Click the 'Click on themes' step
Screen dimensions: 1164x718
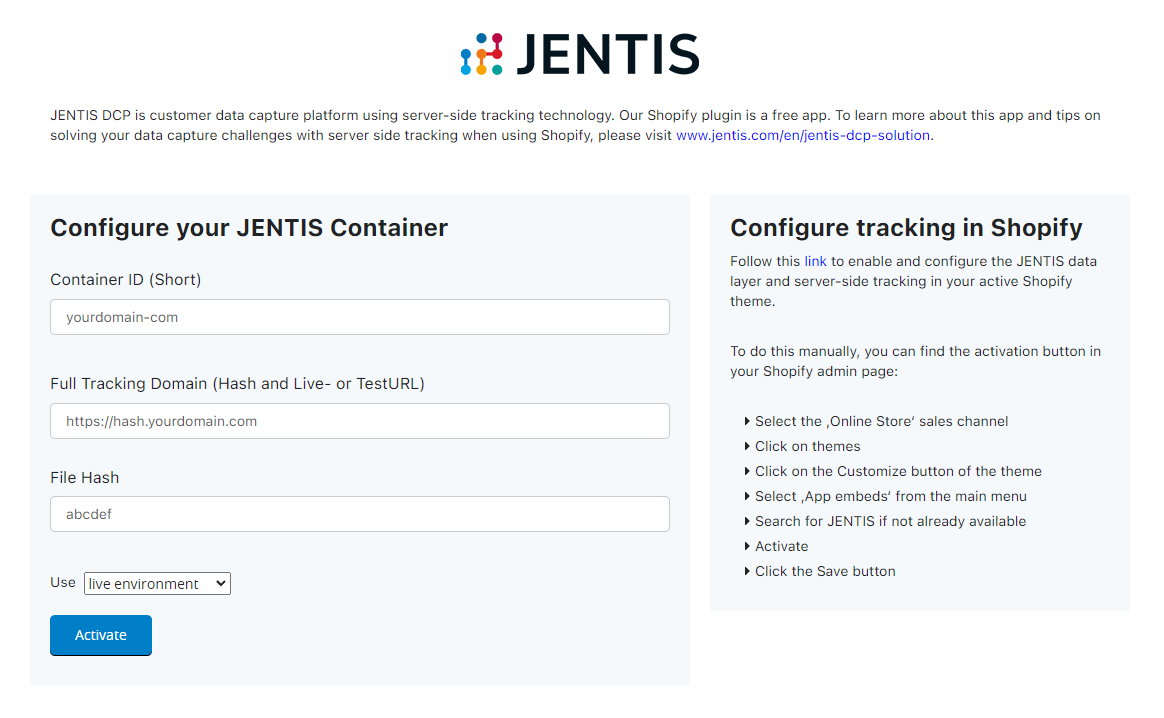(x=808, y=446)
